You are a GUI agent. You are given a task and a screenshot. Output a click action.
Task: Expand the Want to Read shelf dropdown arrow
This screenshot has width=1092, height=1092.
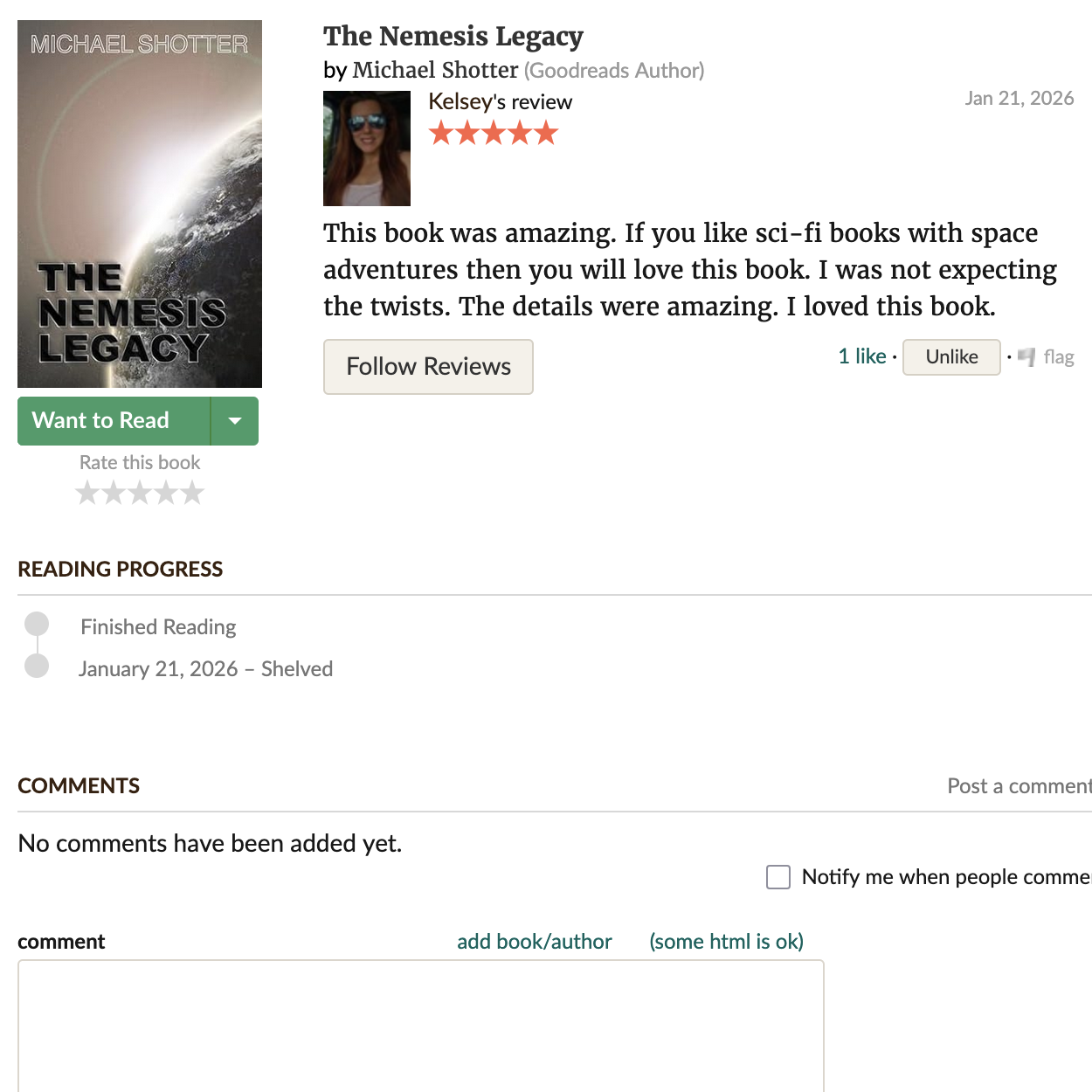click(235, 421)
